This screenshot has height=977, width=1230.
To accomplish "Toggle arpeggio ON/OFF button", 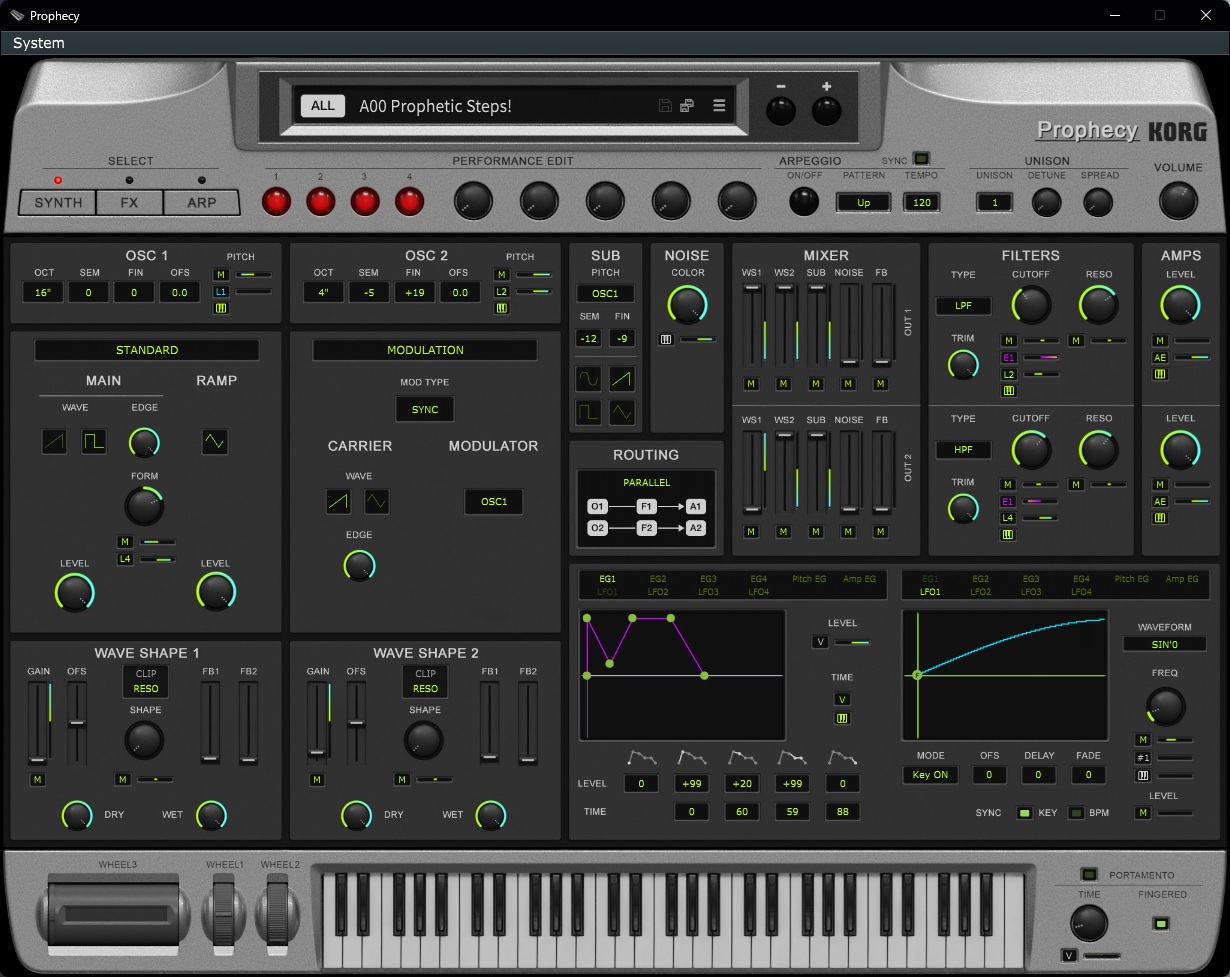I will tap(803, 201).
